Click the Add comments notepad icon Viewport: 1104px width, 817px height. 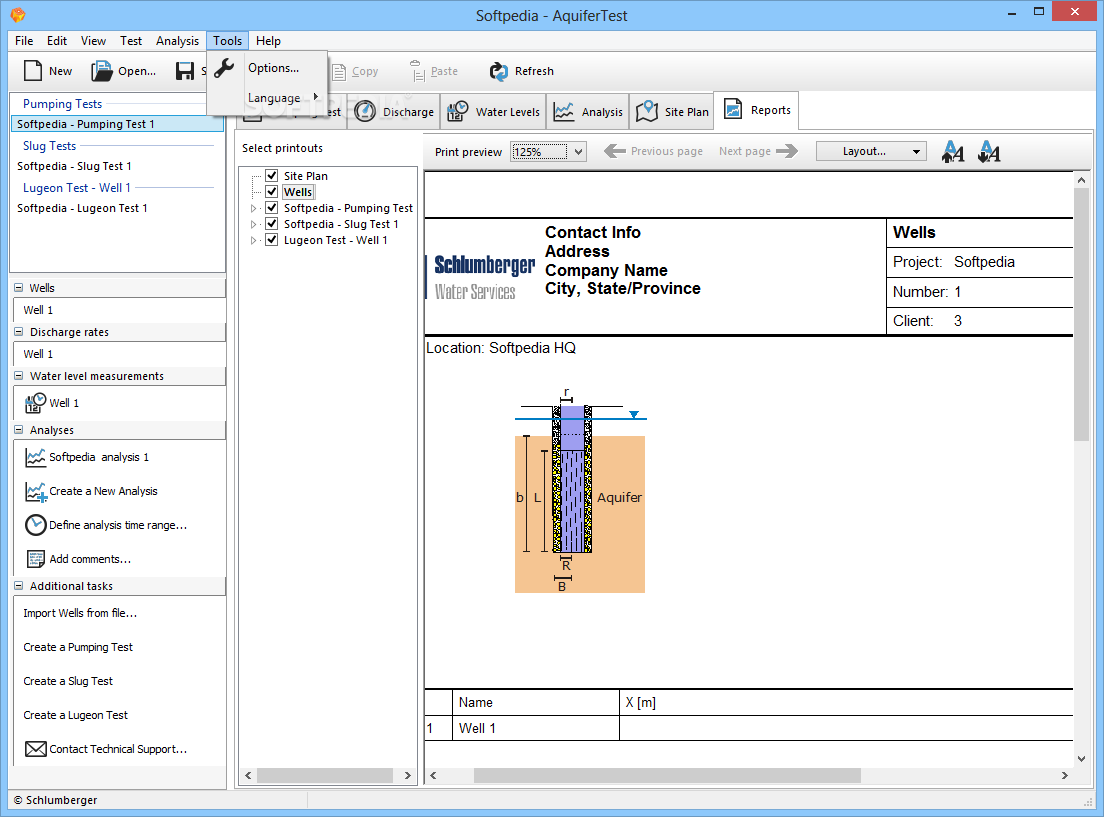click(x=35, y=559)
